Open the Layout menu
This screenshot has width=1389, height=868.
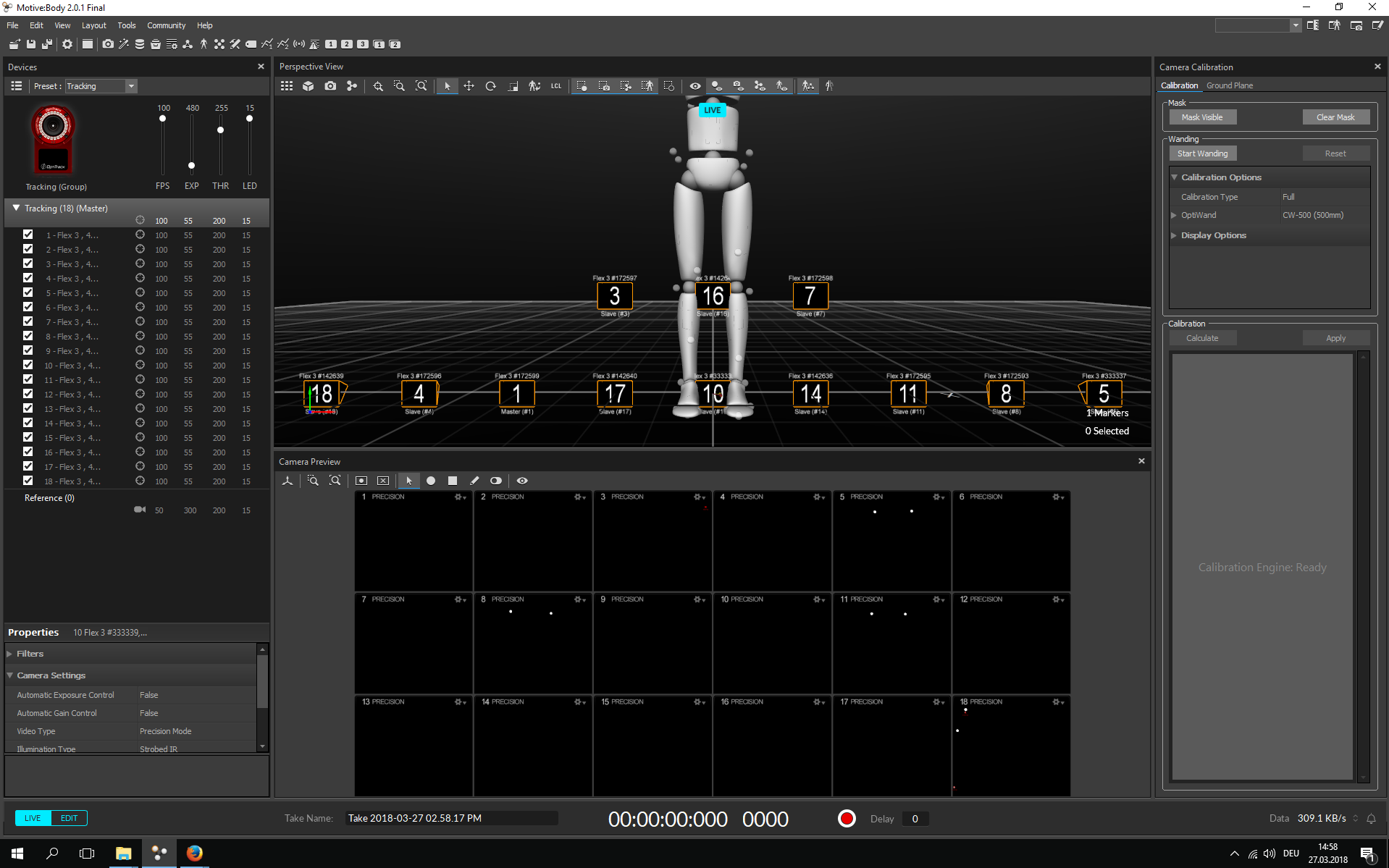point(93,25)
